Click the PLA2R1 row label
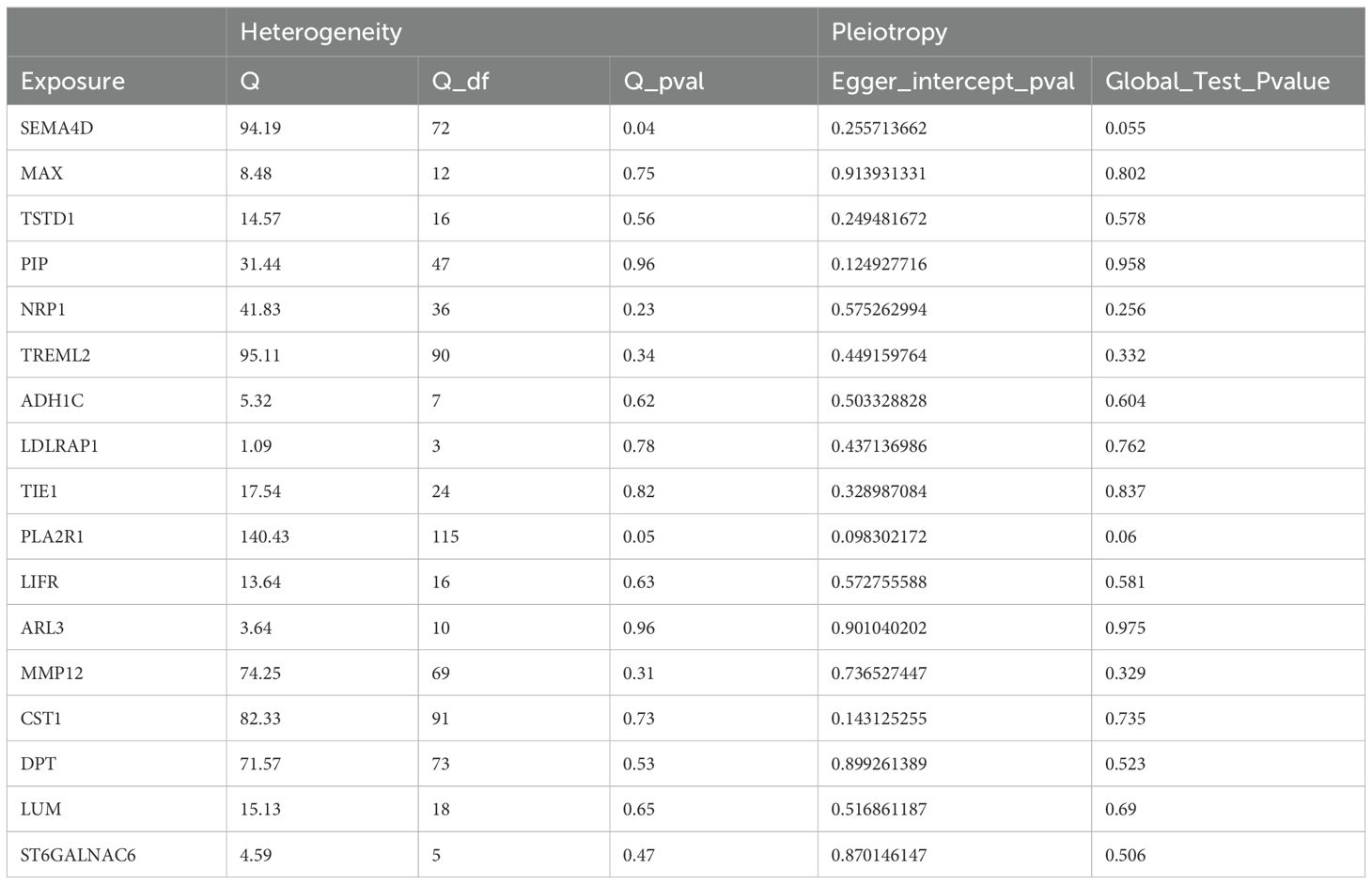The height and width of the screenshot is (884, 1372). (x=52, y=536)
